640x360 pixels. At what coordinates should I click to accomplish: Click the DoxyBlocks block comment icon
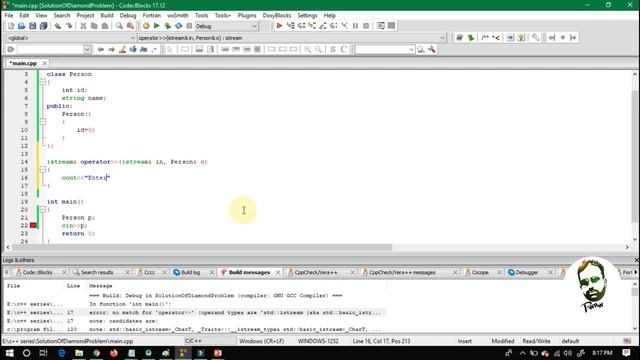[x=484, y=38]
